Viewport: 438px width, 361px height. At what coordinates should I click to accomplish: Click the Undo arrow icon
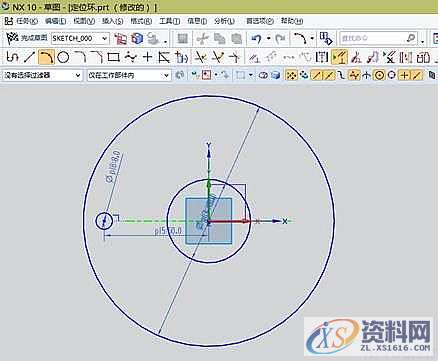click(256, 39)
